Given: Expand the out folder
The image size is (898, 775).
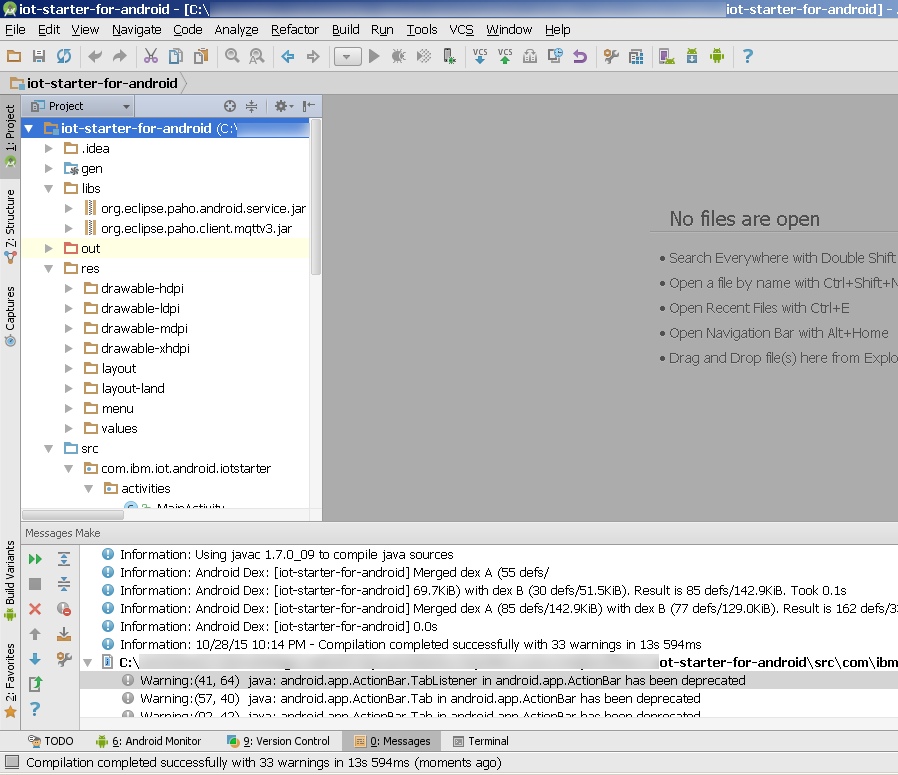Looking at the screenshot, I should [x=49, y=249].
